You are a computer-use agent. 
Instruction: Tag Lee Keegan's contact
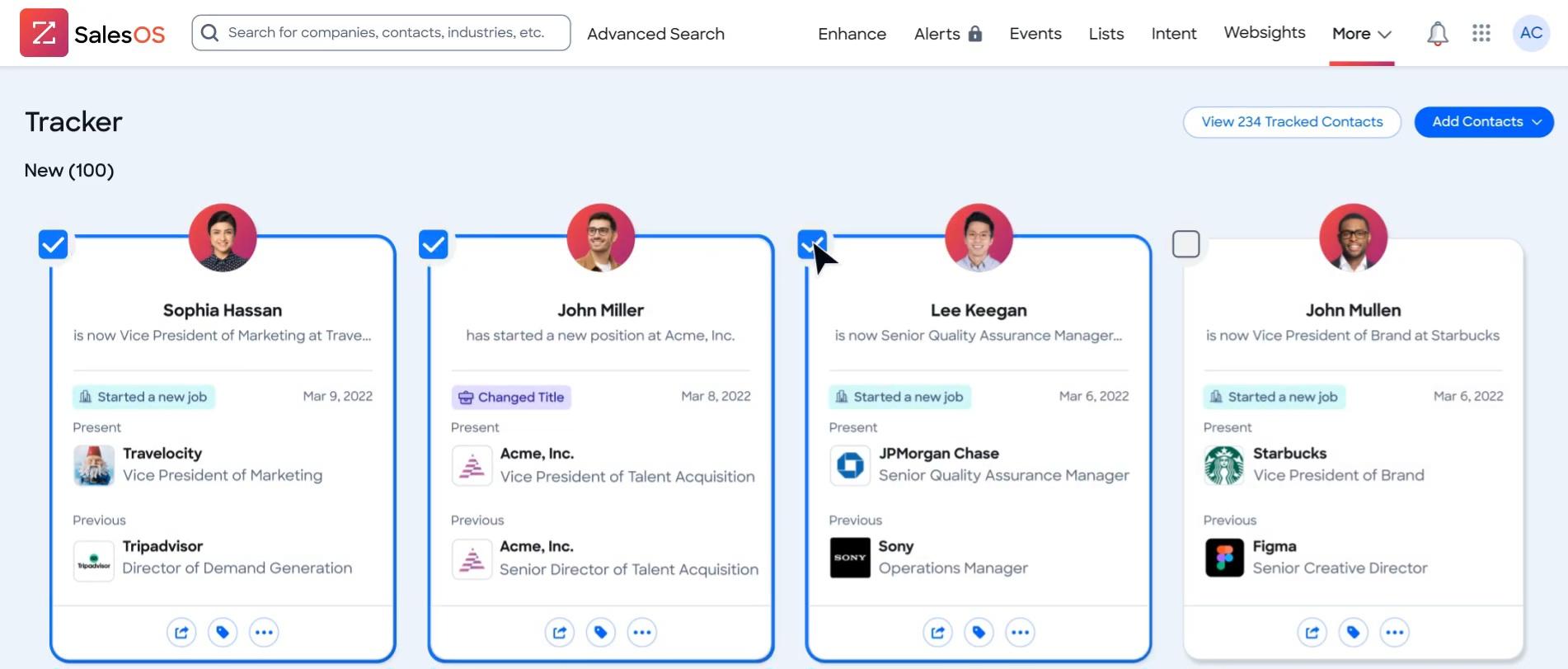click(x=979, y=633)
